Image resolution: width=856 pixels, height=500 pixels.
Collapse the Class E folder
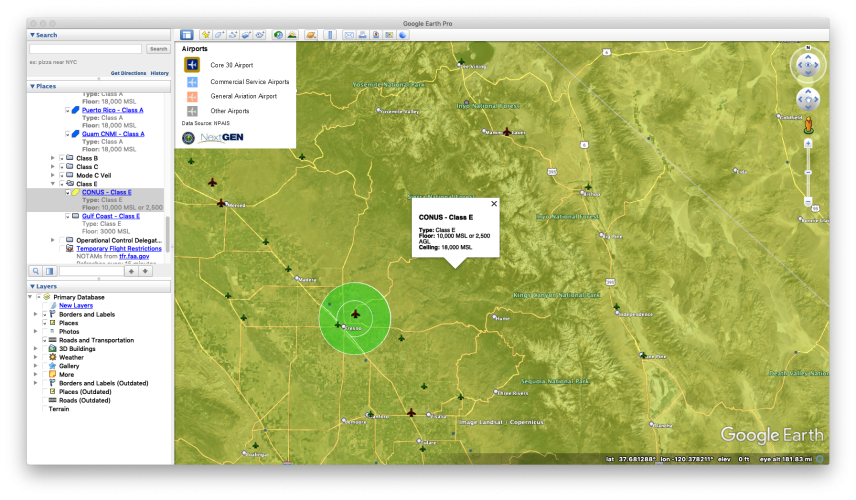[x=53, y=184]
